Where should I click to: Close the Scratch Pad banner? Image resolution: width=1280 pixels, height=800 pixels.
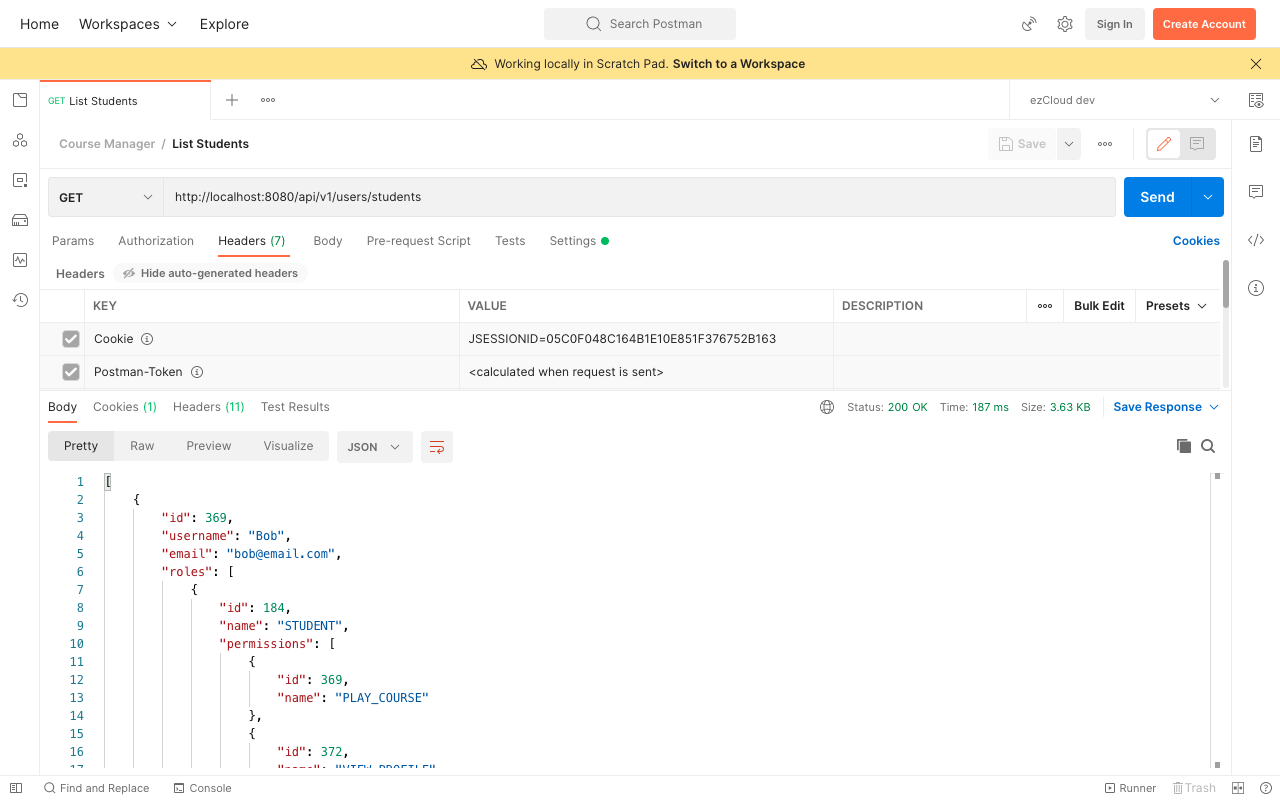(1256, 64)
